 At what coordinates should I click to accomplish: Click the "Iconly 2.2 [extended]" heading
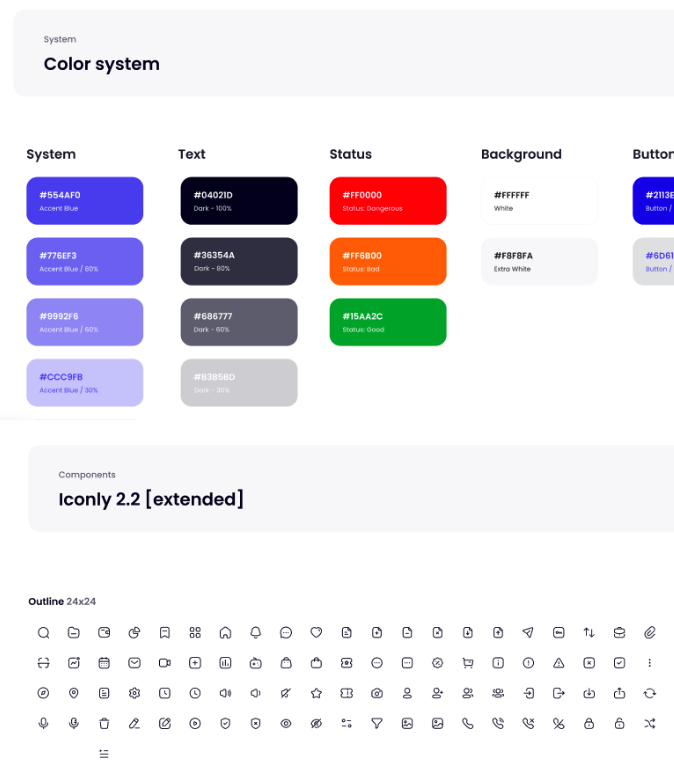coord(151,499)
